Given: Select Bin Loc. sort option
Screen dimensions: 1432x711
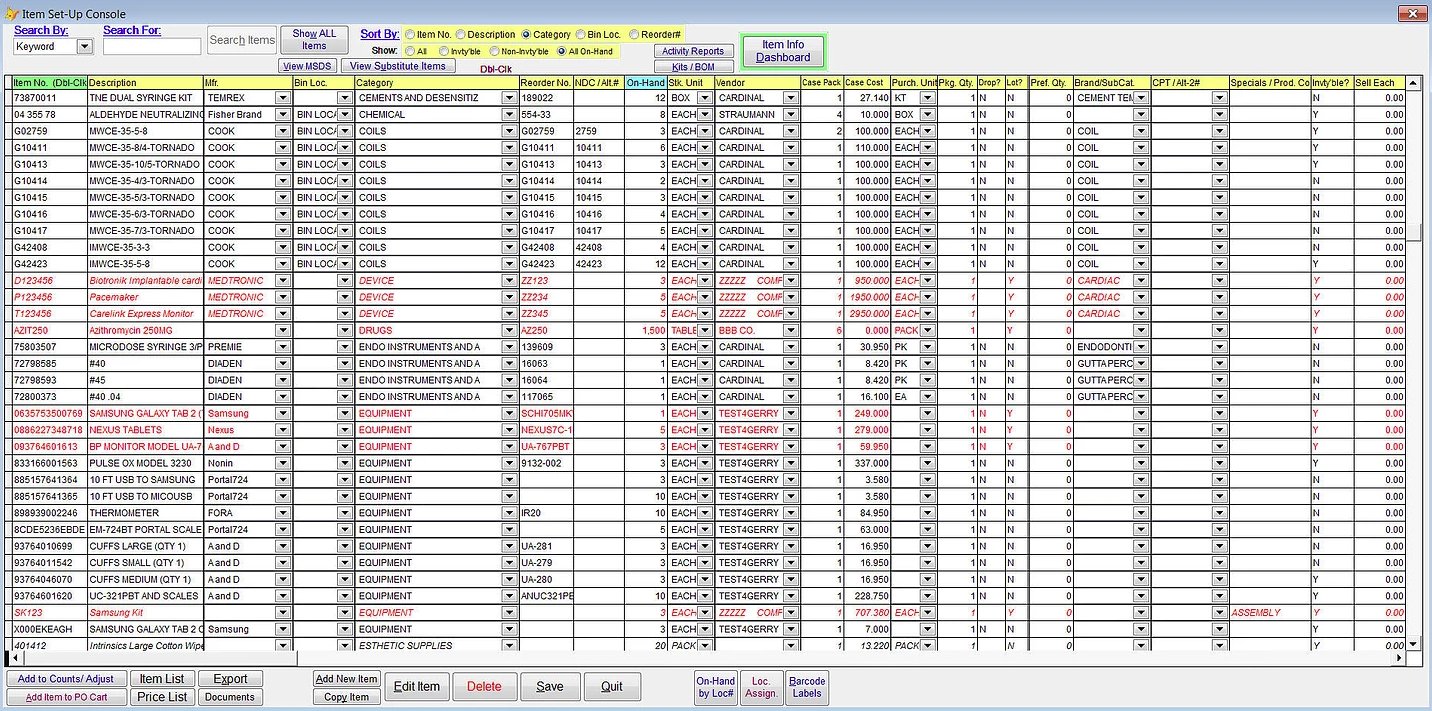Looking at the screenshot, I should [582, 34].
